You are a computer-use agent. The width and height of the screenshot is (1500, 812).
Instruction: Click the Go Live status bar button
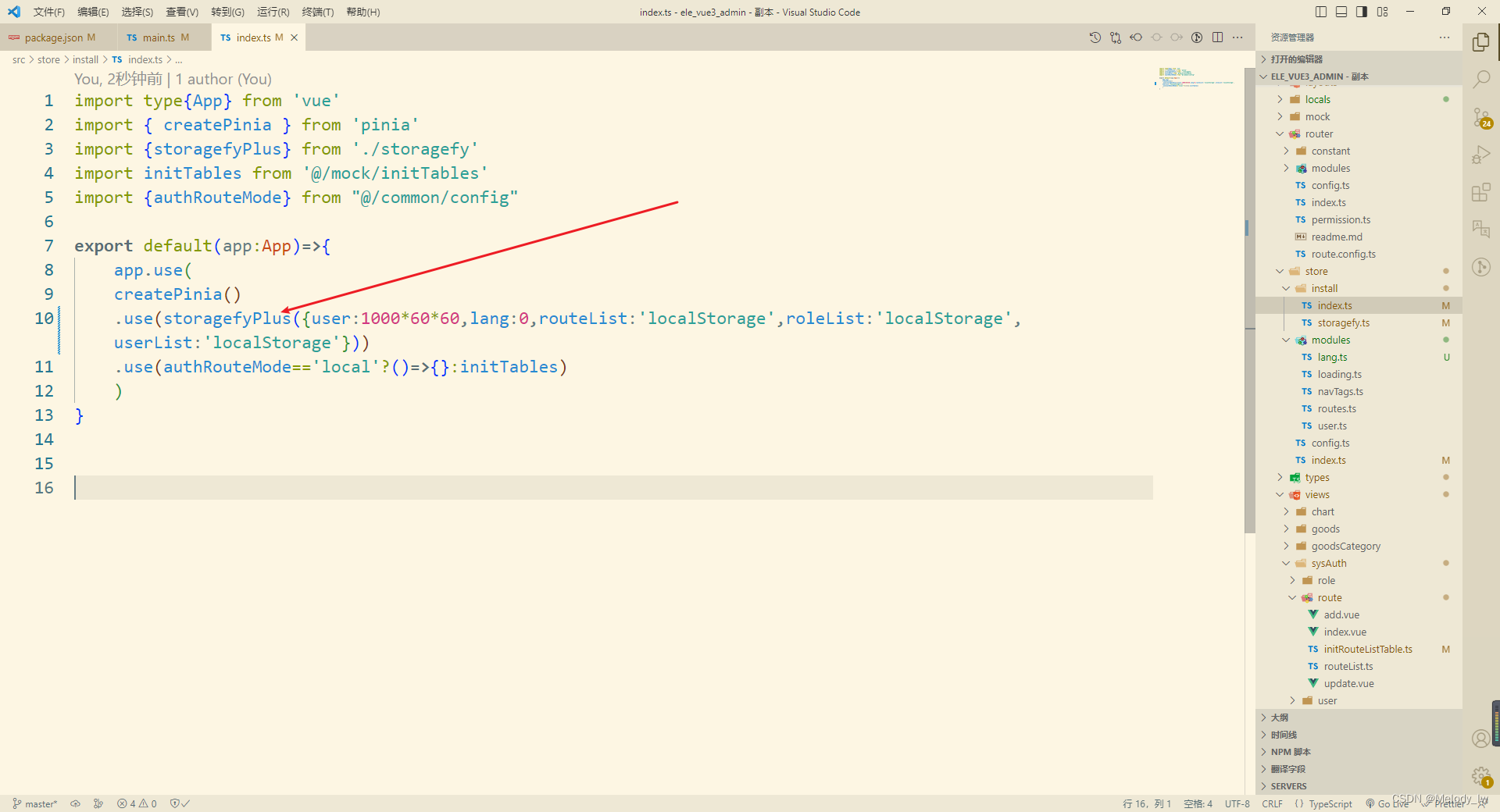click(x=1387, y=803)
